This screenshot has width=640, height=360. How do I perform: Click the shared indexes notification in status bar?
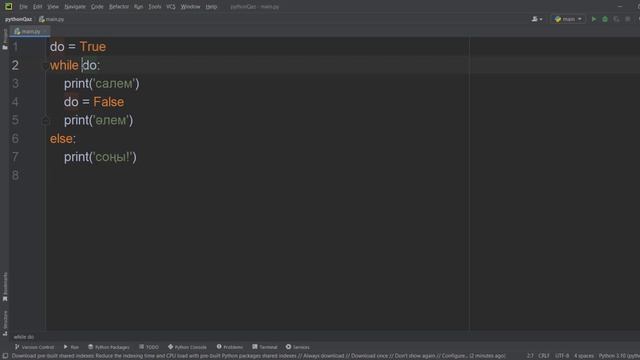tap(258, 356)
